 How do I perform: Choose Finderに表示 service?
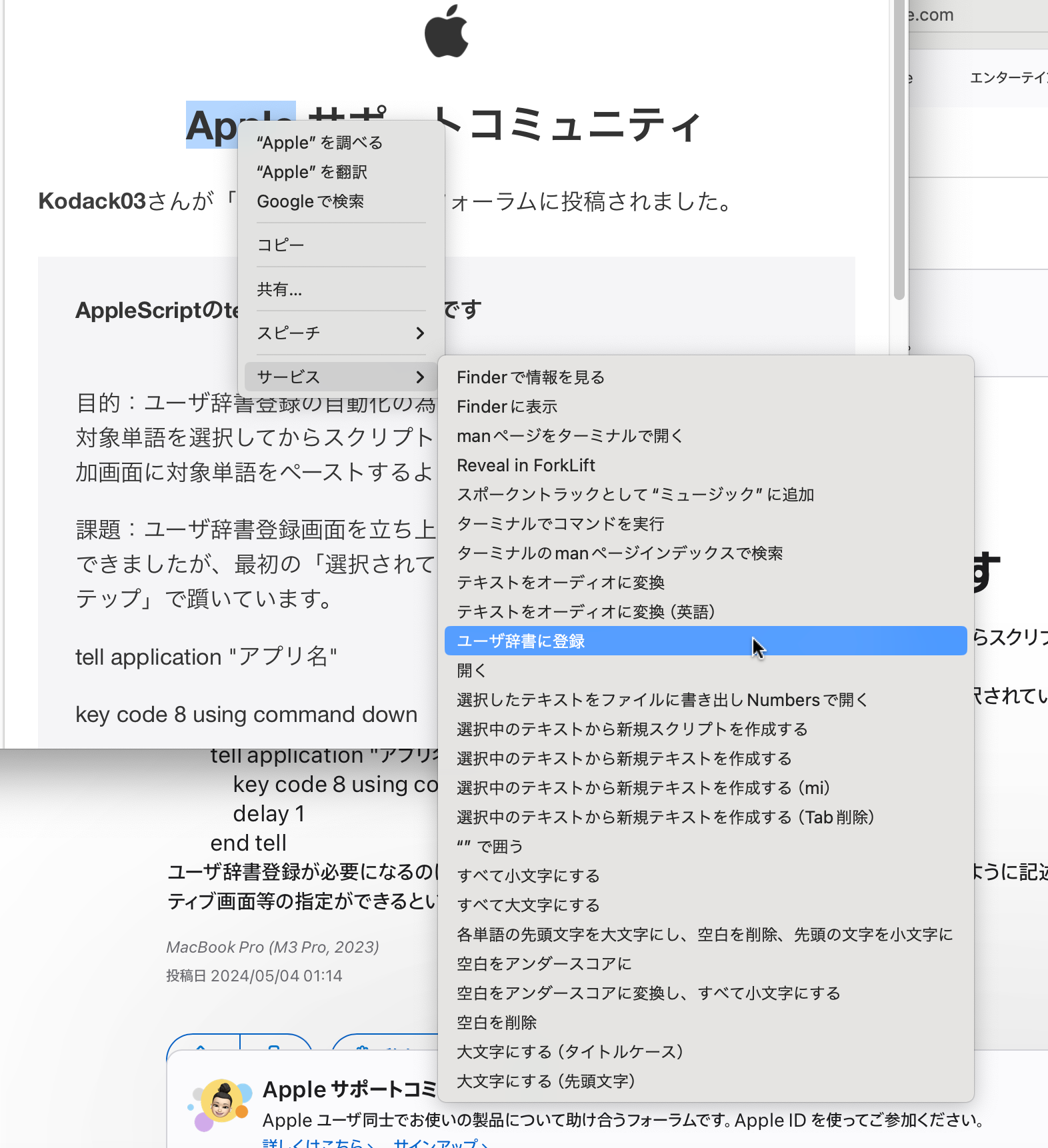706,407
